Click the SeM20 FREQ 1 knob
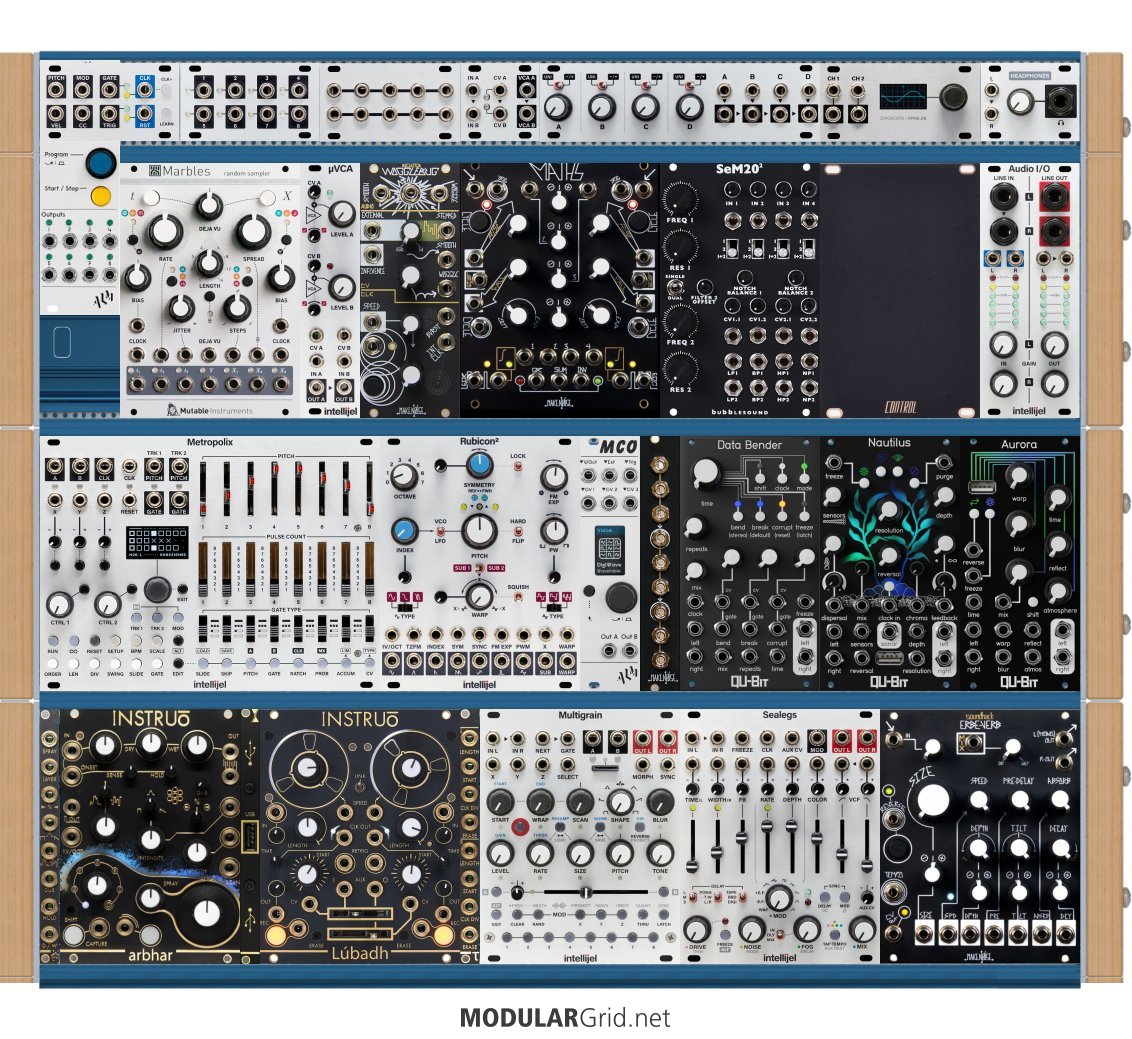This screenshot has height=1039, width=1132. click(679, 198)
